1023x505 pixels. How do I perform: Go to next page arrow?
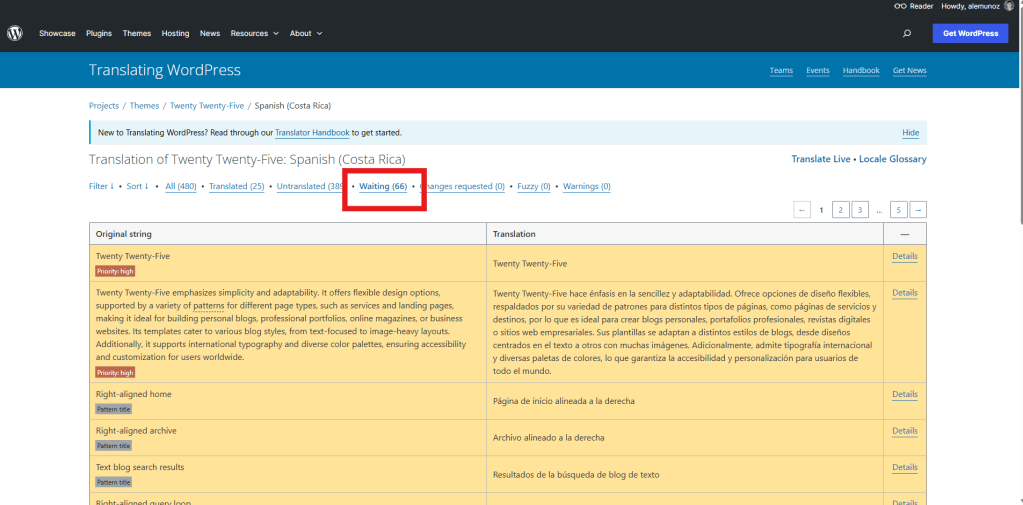(919, 210)
